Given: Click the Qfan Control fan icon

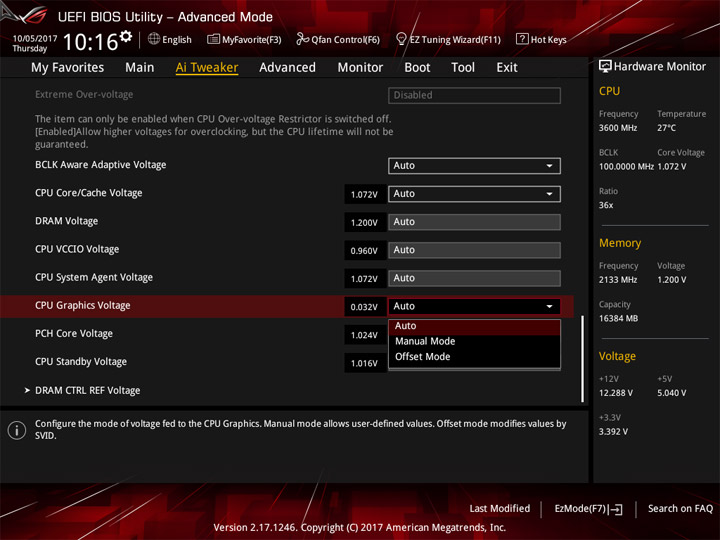Looking at the screenshot, I should [302, 39].
